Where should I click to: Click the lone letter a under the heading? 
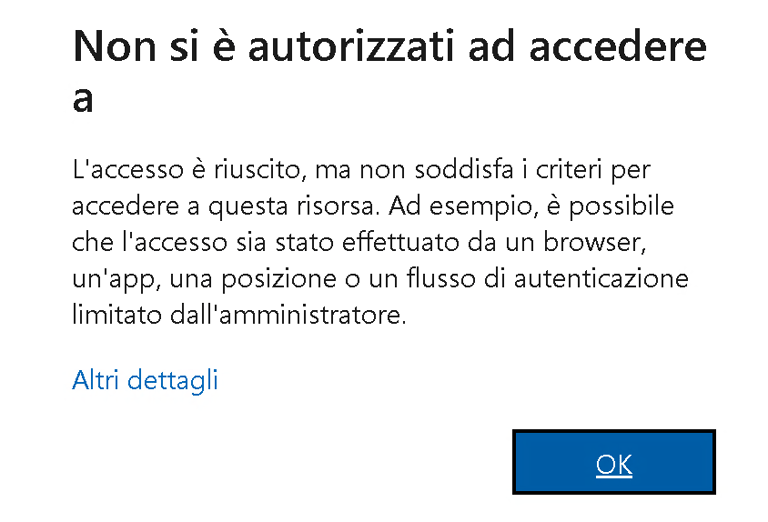82,100
